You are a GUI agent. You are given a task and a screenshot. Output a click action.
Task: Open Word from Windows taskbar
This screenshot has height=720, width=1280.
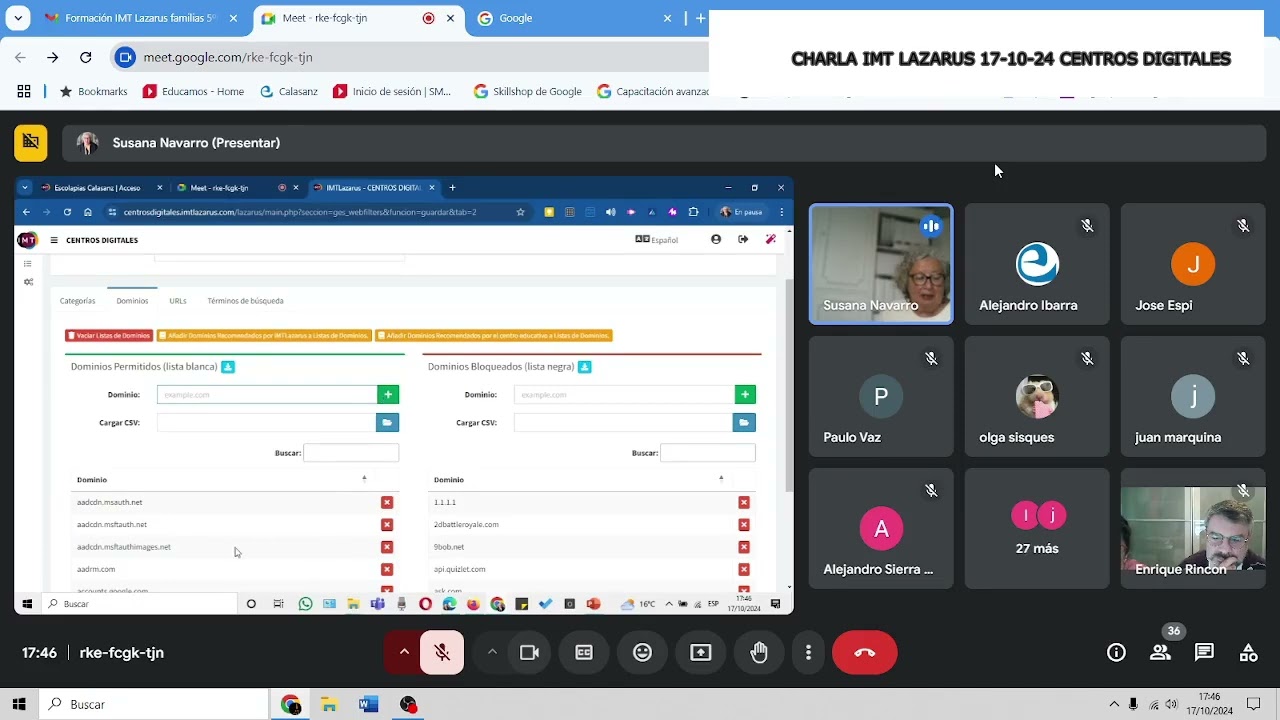click(x=368, y=704)
